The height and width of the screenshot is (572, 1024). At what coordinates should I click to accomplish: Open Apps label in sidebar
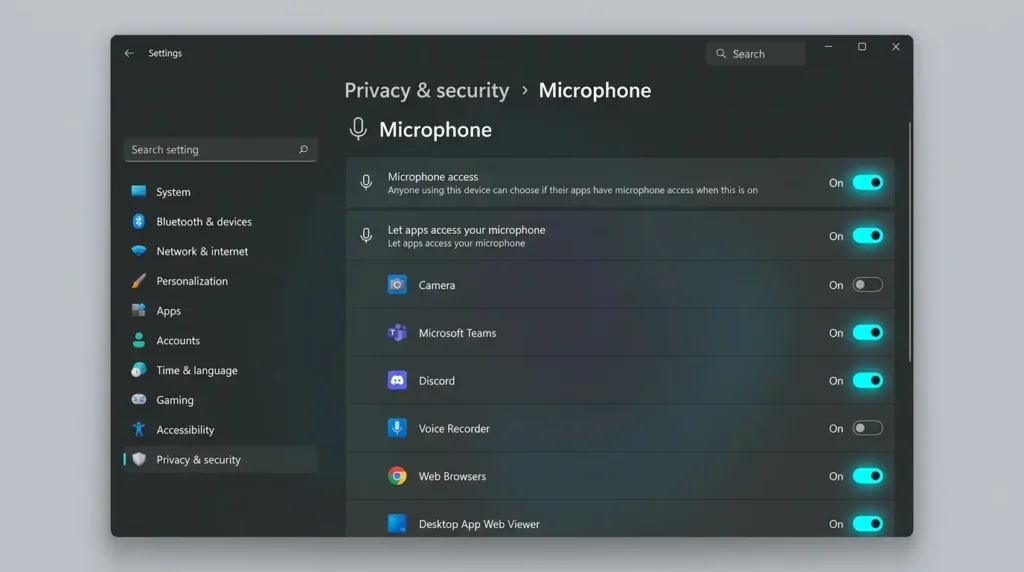168,311
